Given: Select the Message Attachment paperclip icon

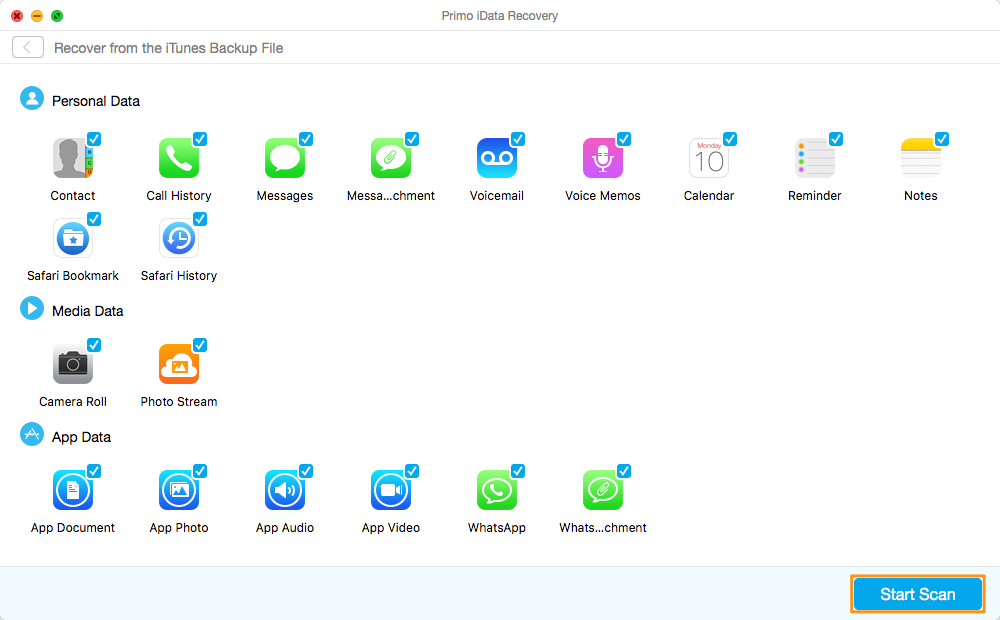Looking at the screenshot, I should coord(390,158).
